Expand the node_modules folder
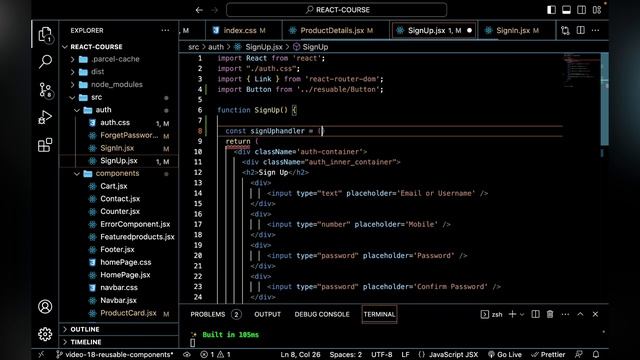The image size is (640, 360). (73, 84)
